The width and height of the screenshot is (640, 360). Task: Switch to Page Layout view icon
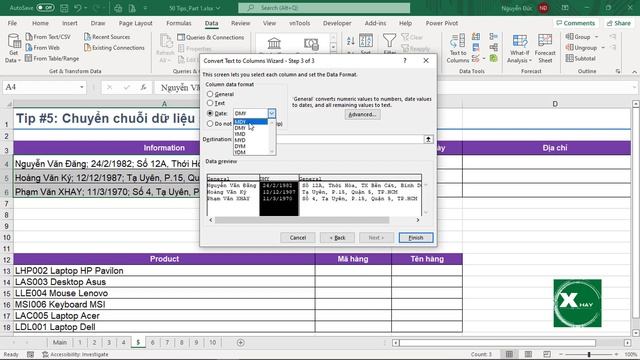[528, 354]
